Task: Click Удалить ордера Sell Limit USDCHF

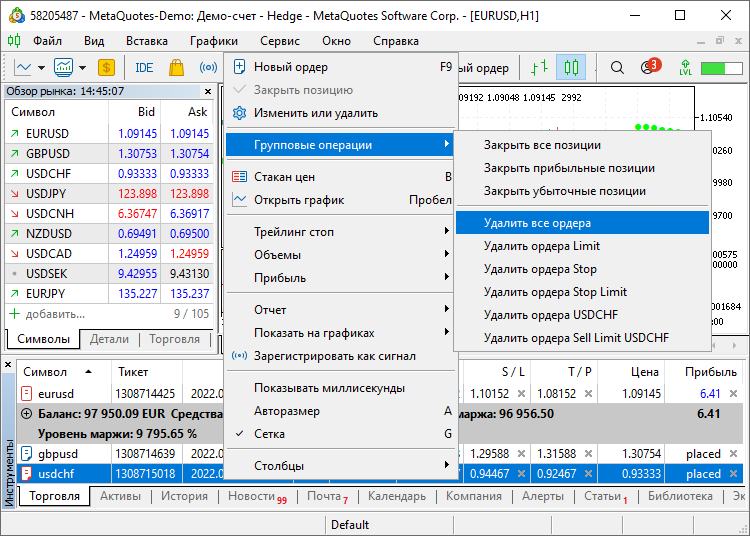Action: [x=582, y=338]
